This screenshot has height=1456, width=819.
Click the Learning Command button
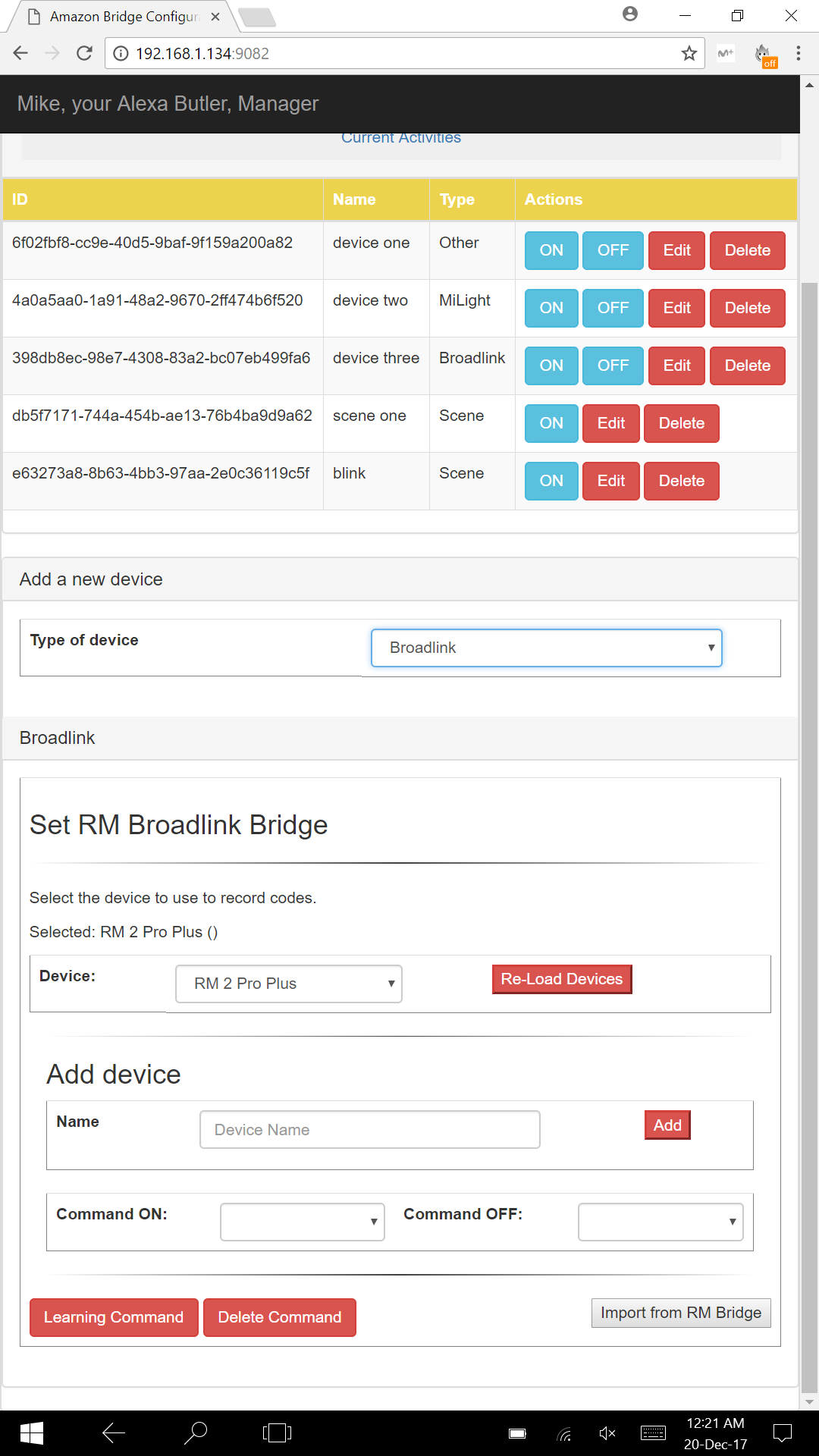pos(114,1317)
